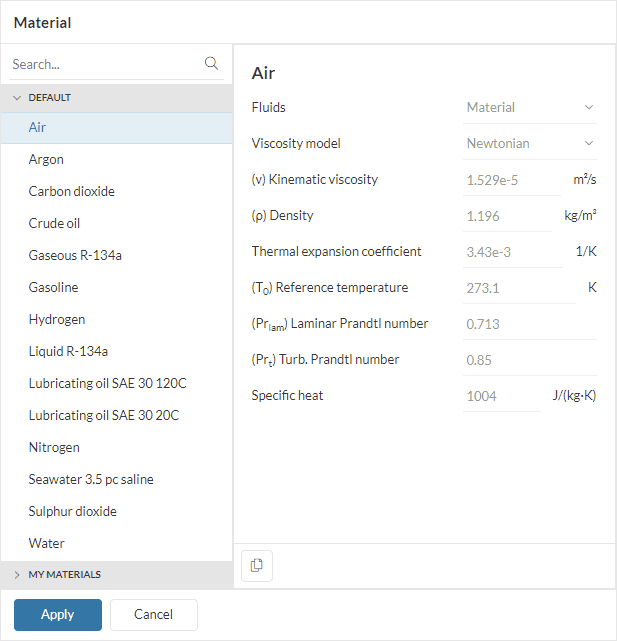Image resolution: width=617 pixels, height=641 pixels.
Task: Choose Carbon dioxide material
Action: click(x=71, y=191)
